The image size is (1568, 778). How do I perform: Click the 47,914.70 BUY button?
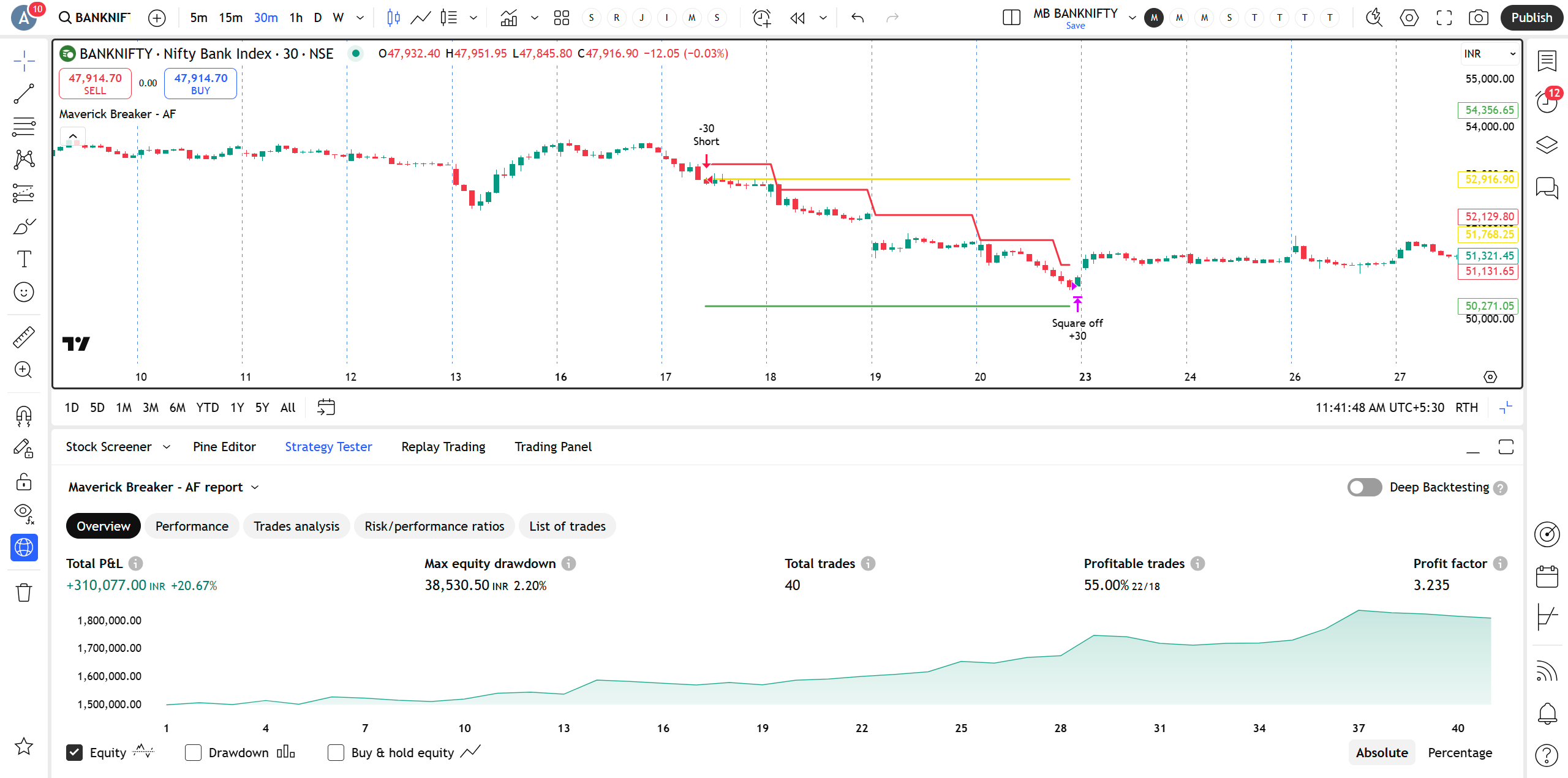[x=201, y=83]
